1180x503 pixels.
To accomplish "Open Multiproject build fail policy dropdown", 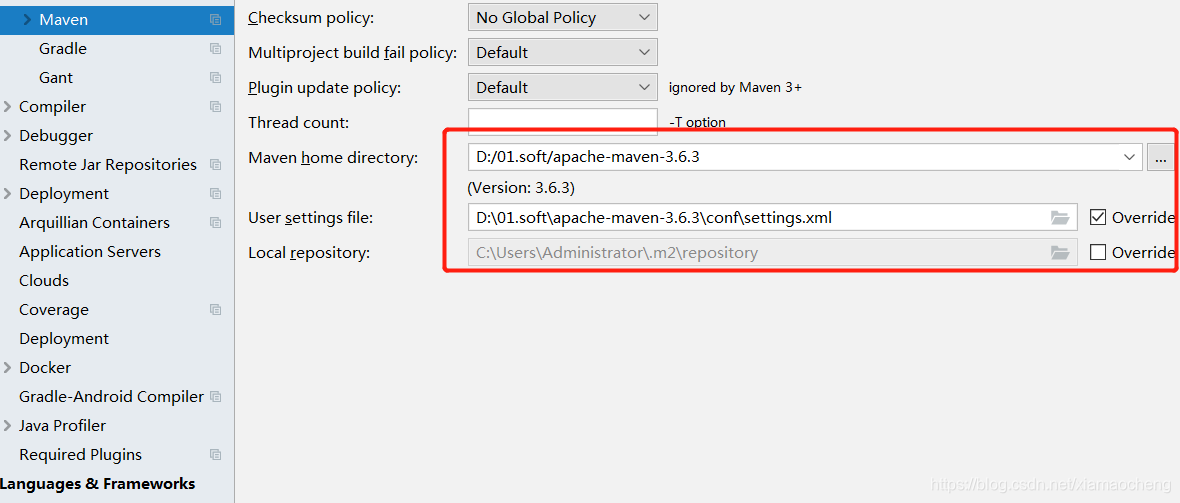I will coord(562,53).
